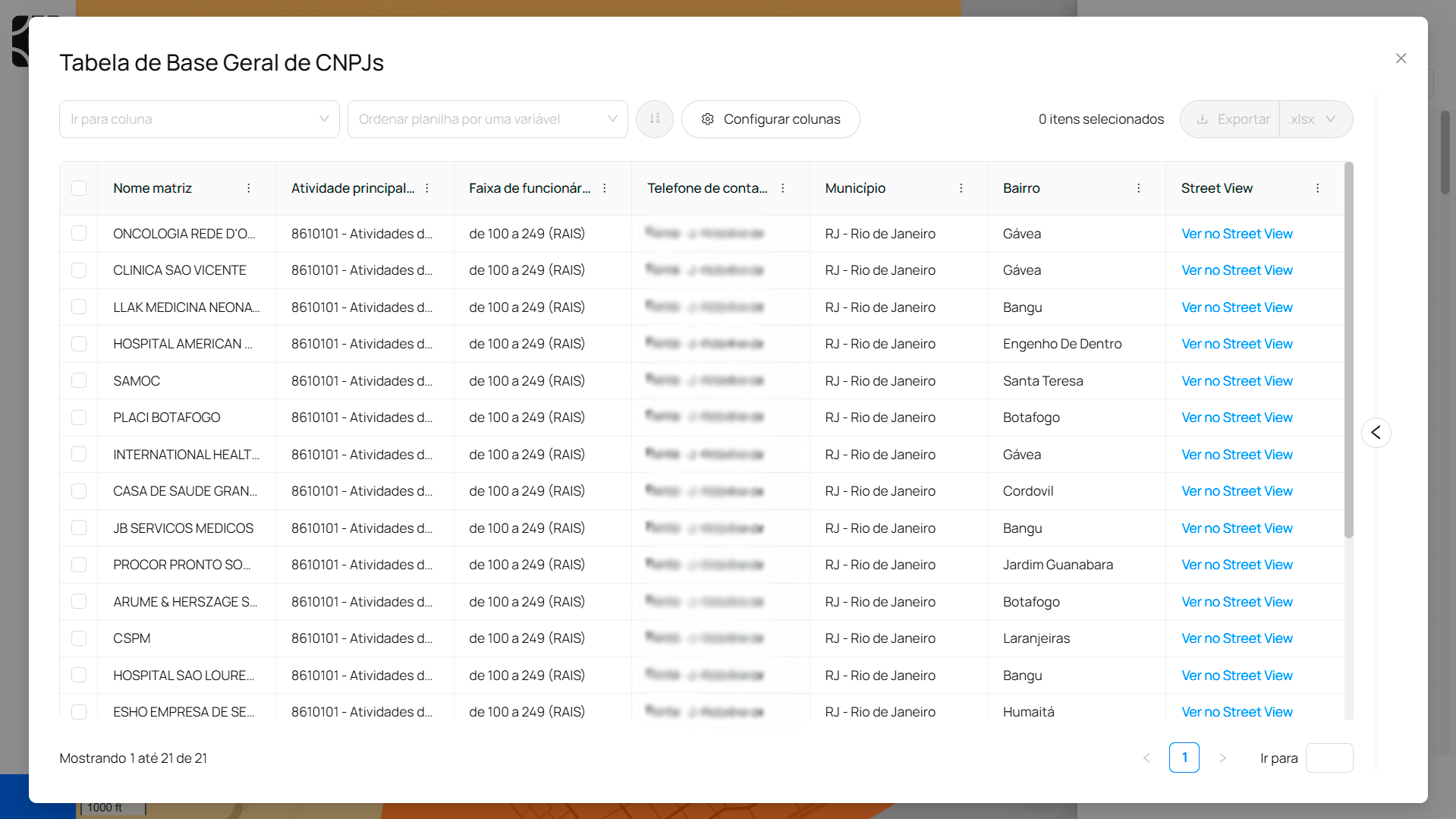Viewport: 1456px width, 819px height.
Task: Open options menu for Bairro column
Action: coord(1139,188)
